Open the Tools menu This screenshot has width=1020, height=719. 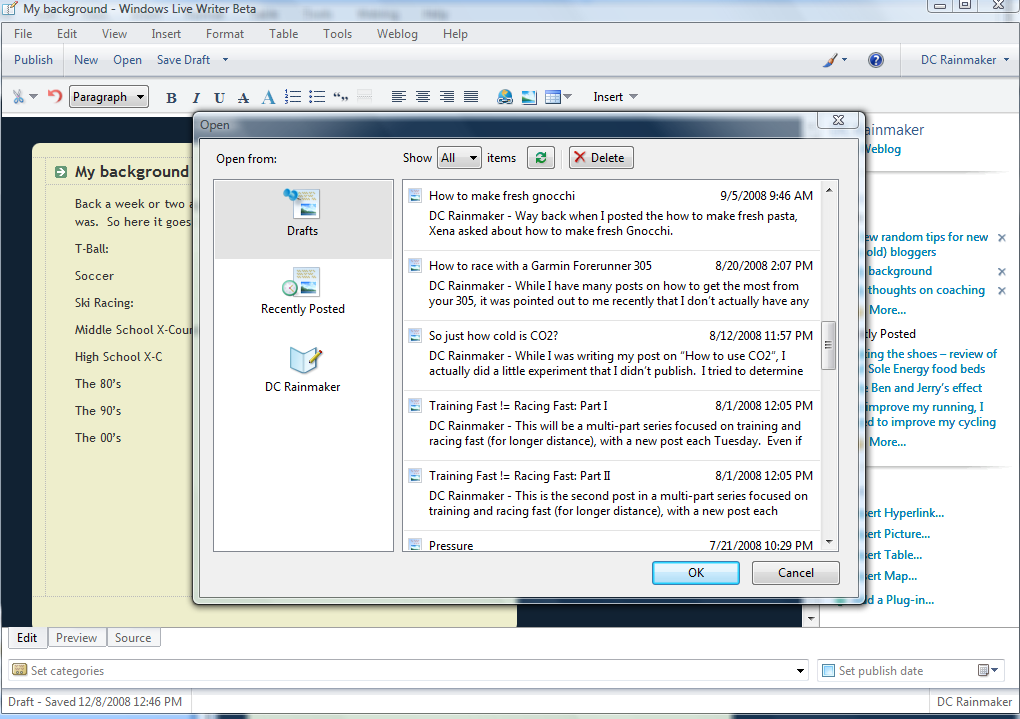tap(337, 34)
